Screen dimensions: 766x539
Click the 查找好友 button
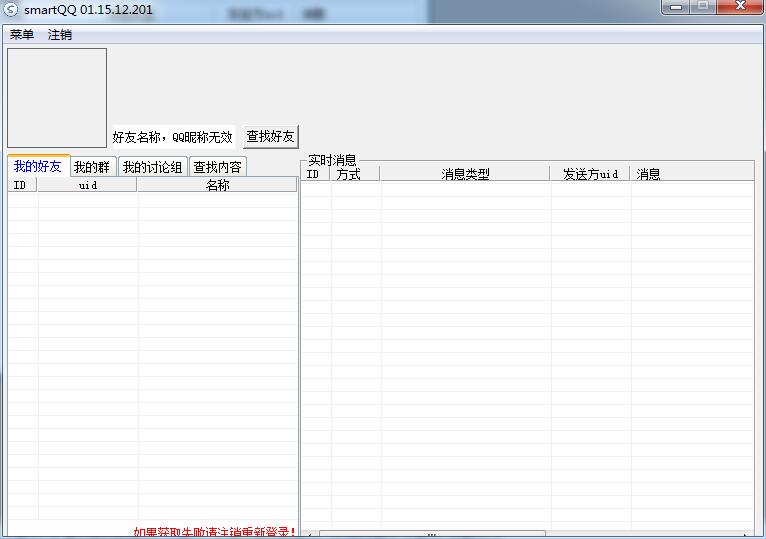click(270, 136)
